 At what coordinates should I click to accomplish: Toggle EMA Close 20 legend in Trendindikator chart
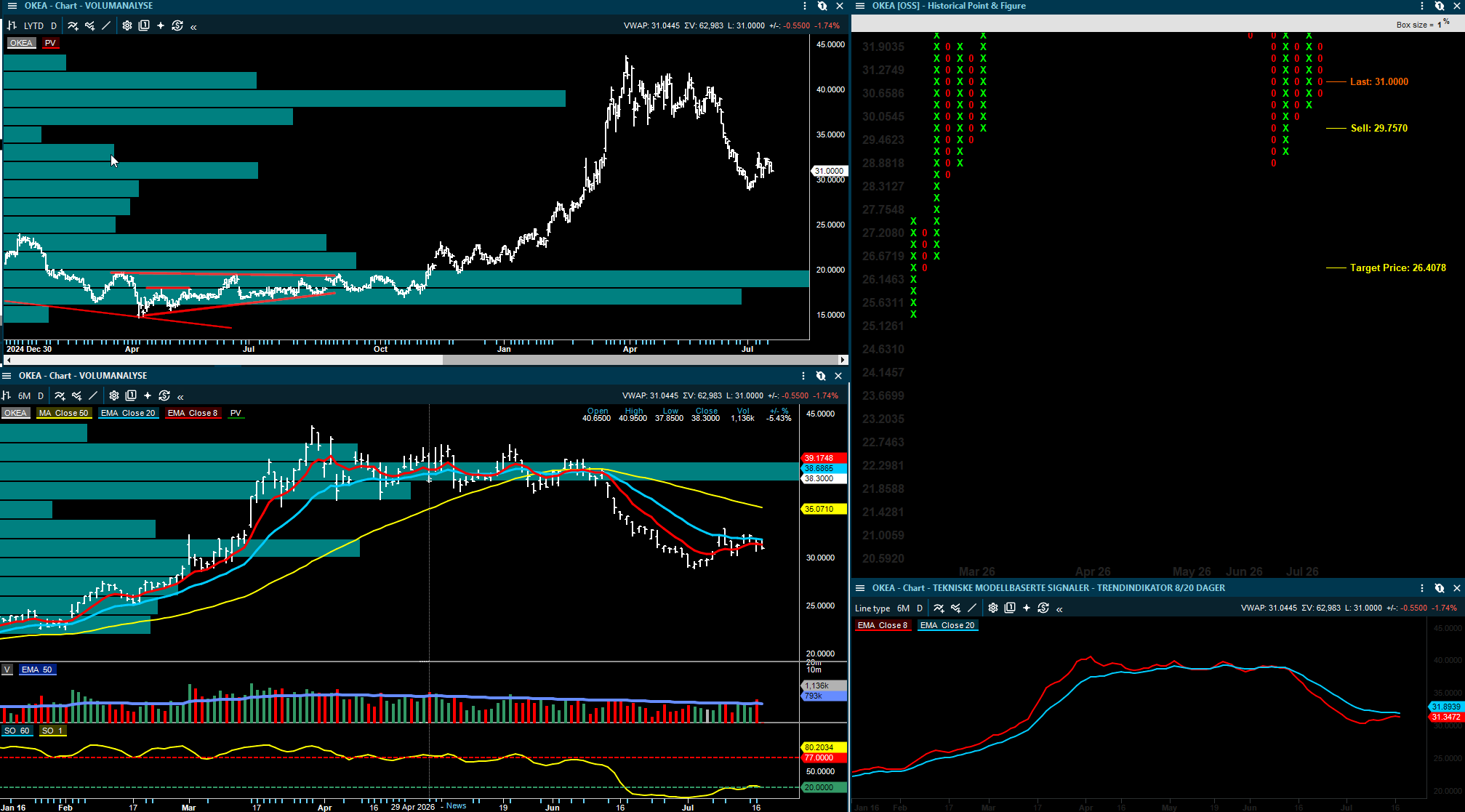(947, 625)
